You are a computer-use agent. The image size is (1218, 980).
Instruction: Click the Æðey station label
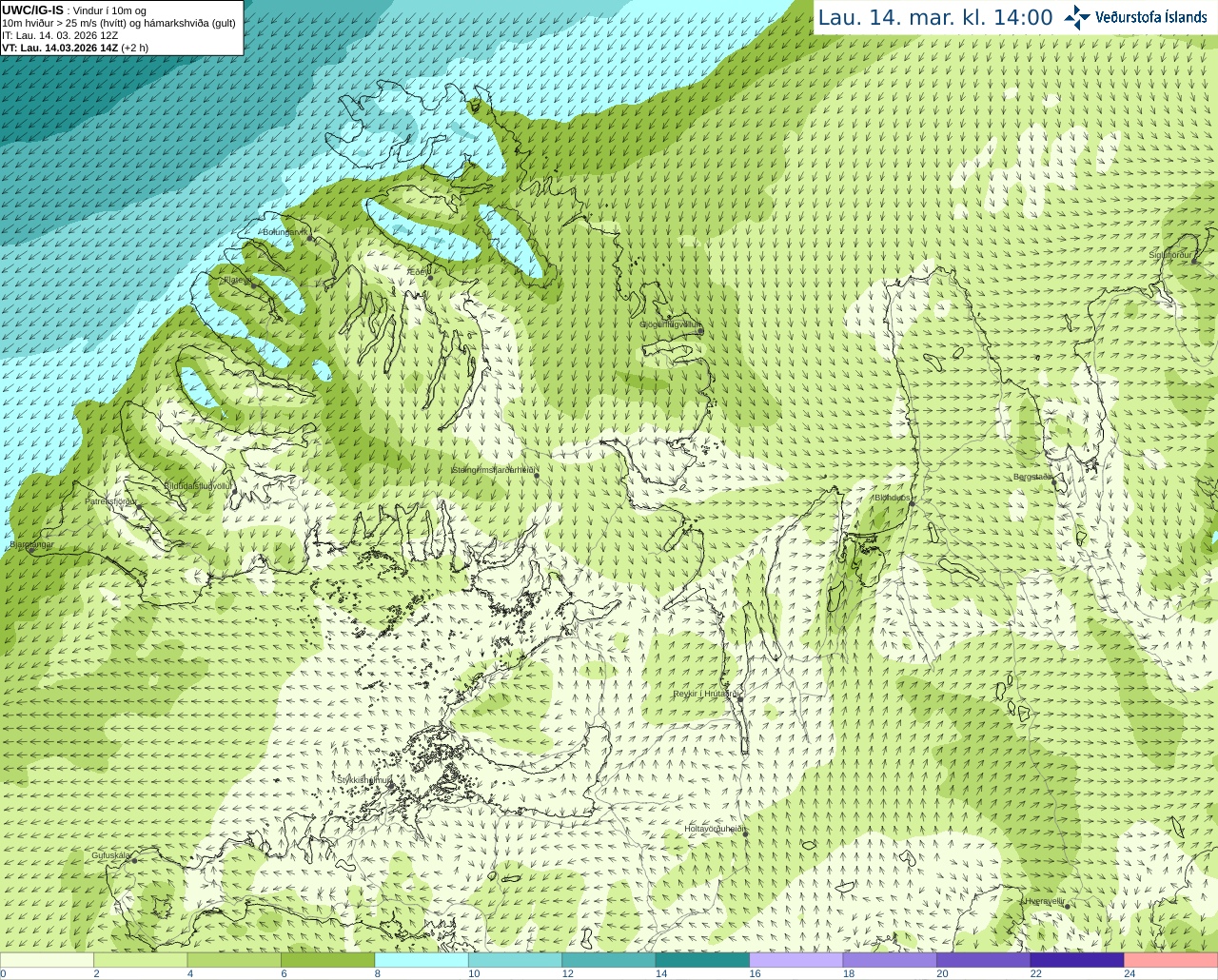click(x=417, y=272)
